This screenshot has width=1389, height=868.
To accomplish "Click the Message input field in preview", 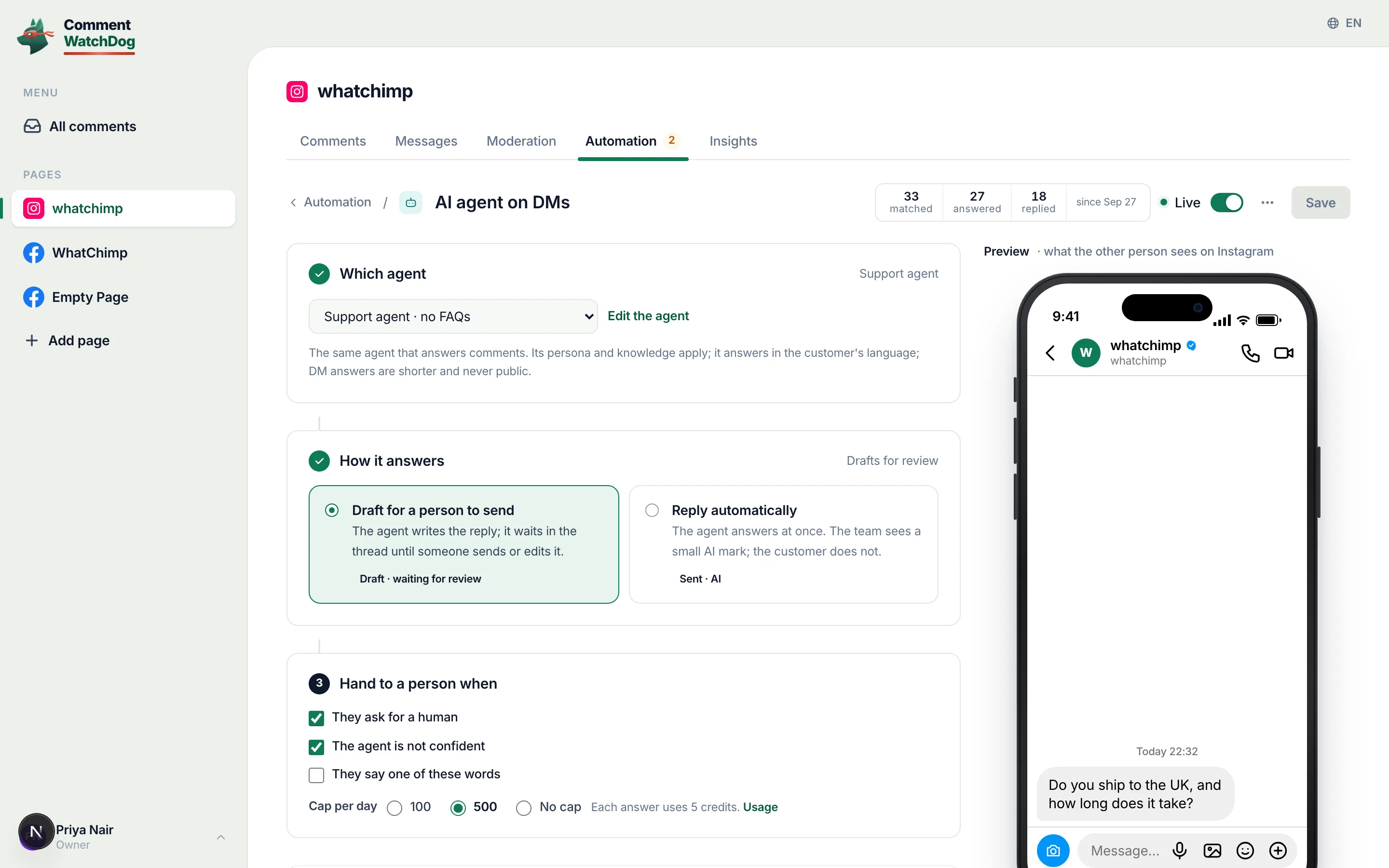I will [1124, 851].
